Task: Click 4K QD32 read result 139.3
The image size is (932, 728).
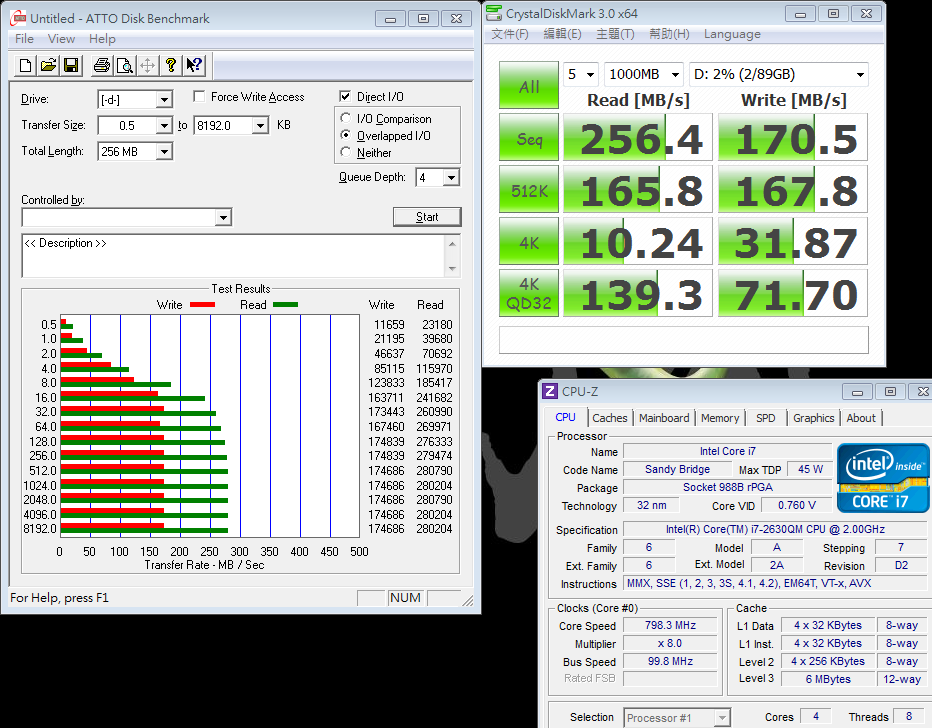Action: pos(638,293)
